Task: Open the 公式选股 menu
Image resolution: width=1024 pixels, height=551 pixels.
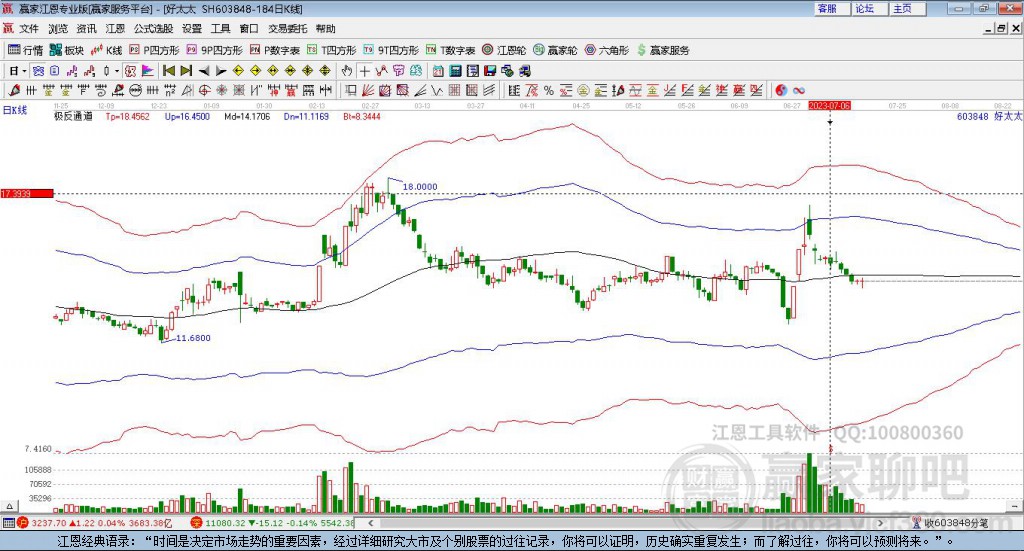Action: pos(153,29)
